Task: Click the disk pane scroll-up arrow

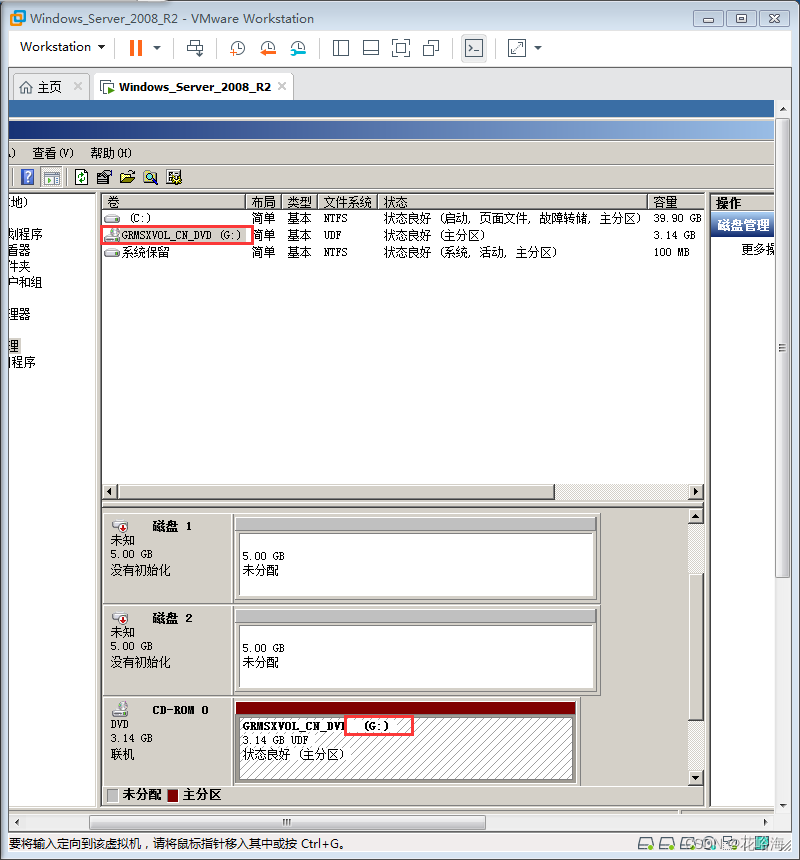Action: 695,516
